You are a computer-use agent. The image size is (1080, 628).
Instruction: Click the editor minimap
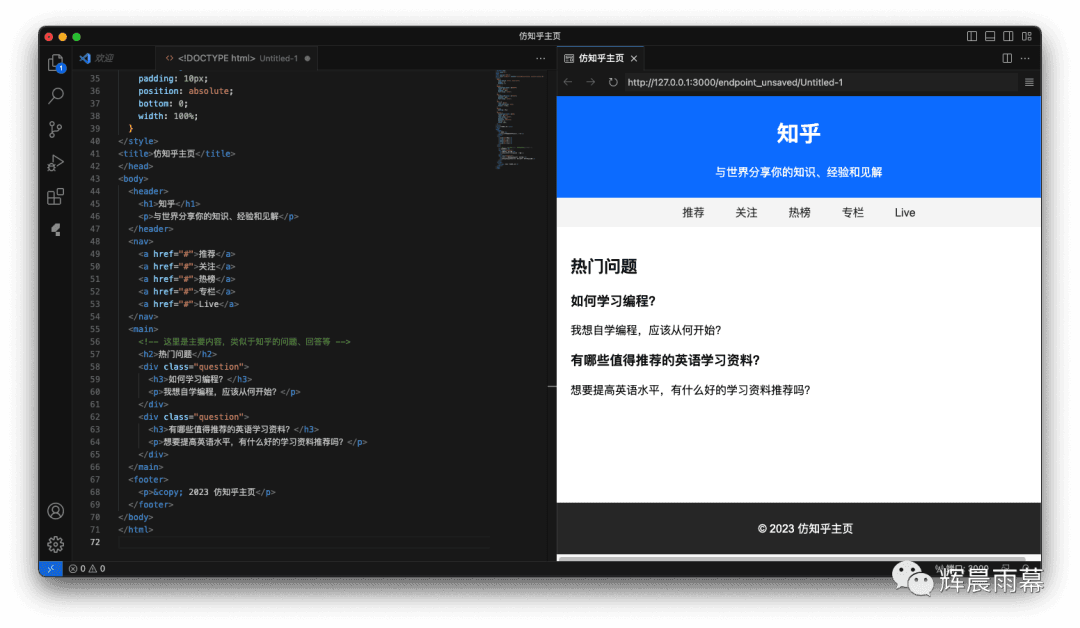pos(520,118)
